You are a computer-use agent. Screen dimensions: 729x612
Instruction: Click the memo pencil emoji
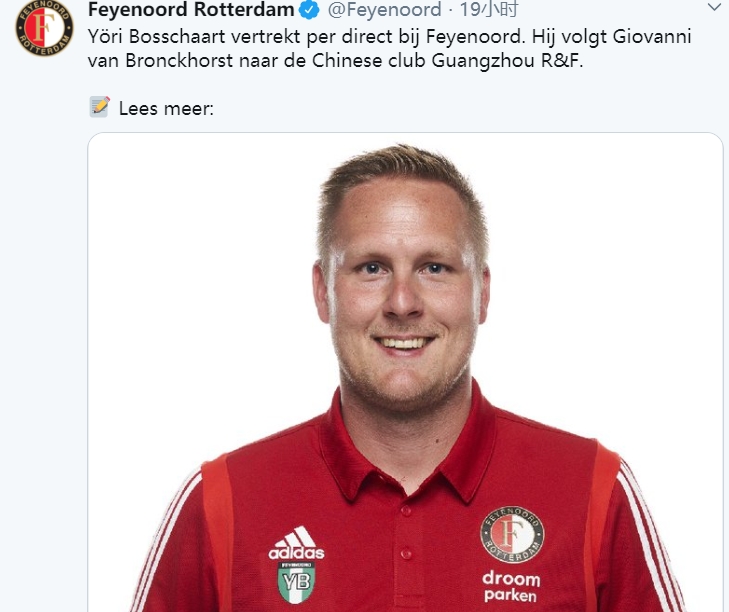[99, 107]
